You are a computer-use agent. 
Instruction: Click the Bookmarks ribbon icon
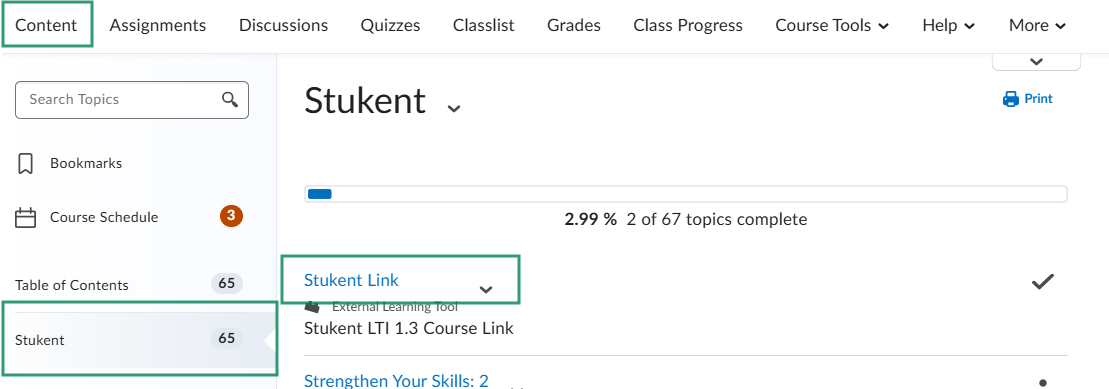coord(25,163)
